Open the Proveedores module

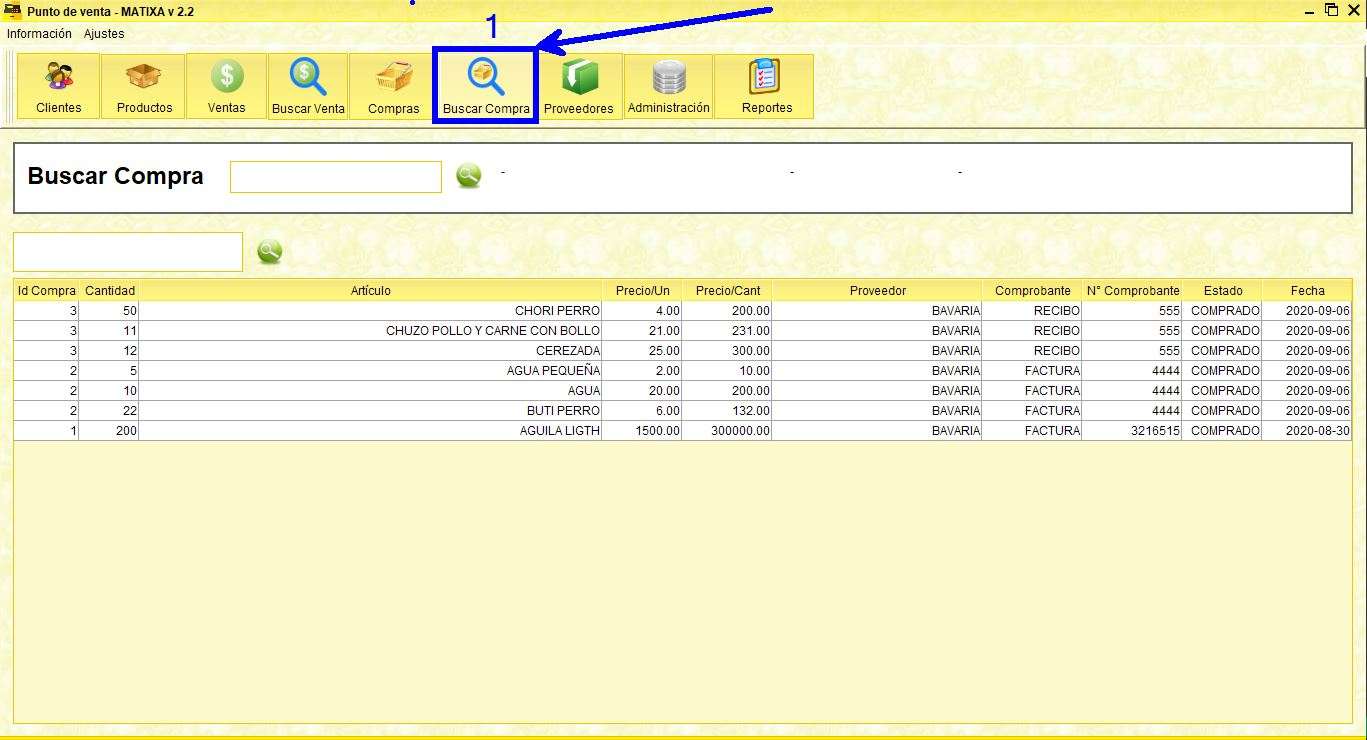(579, 85)
